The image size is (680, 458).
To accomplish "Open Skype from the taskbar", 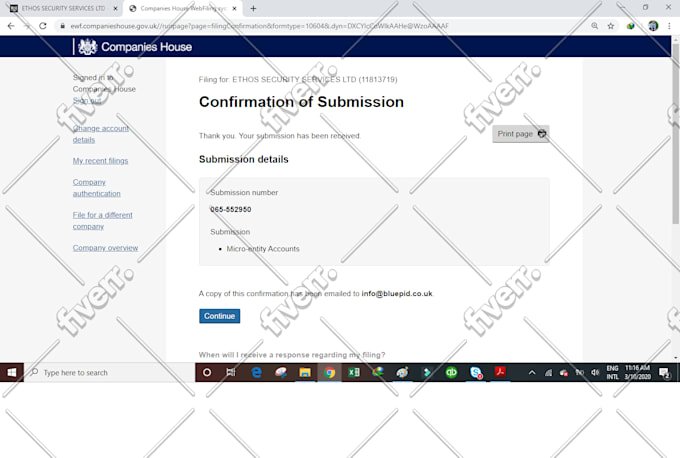I will click(x=476, y=373).
